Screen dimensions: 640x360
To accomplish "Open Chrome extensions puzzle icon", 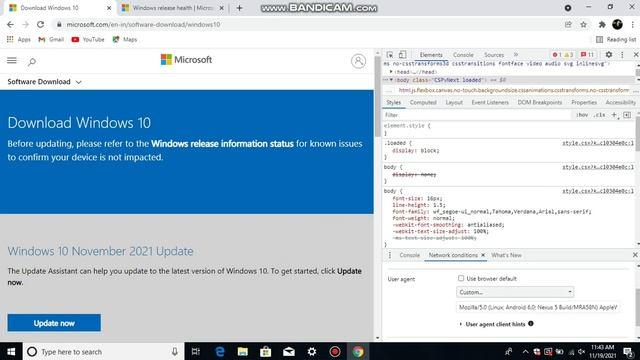I will (602, 24).
